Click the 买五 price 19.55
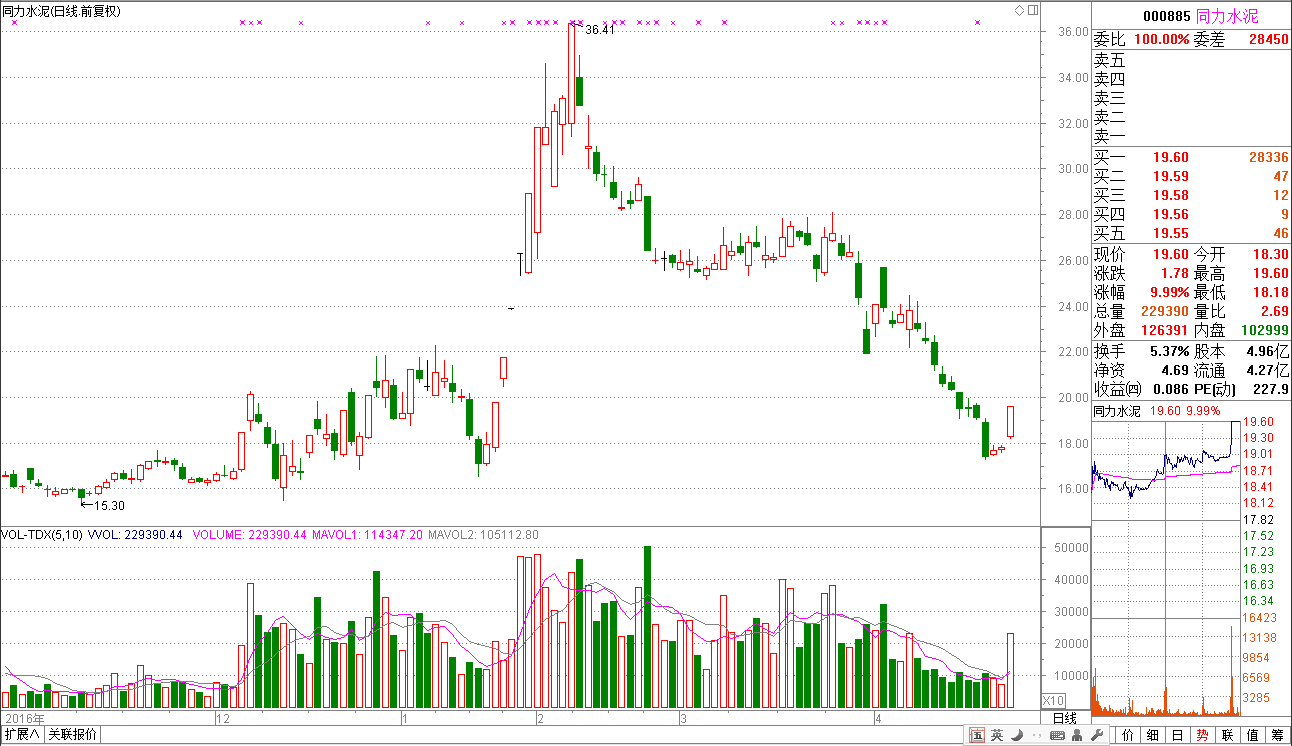 (x=1170, y=233)
